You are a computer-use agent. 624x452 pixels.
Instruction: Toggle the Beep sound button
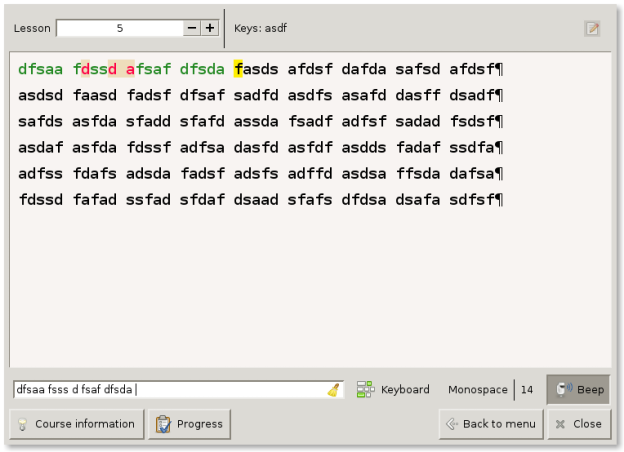(x=577, y=390)
